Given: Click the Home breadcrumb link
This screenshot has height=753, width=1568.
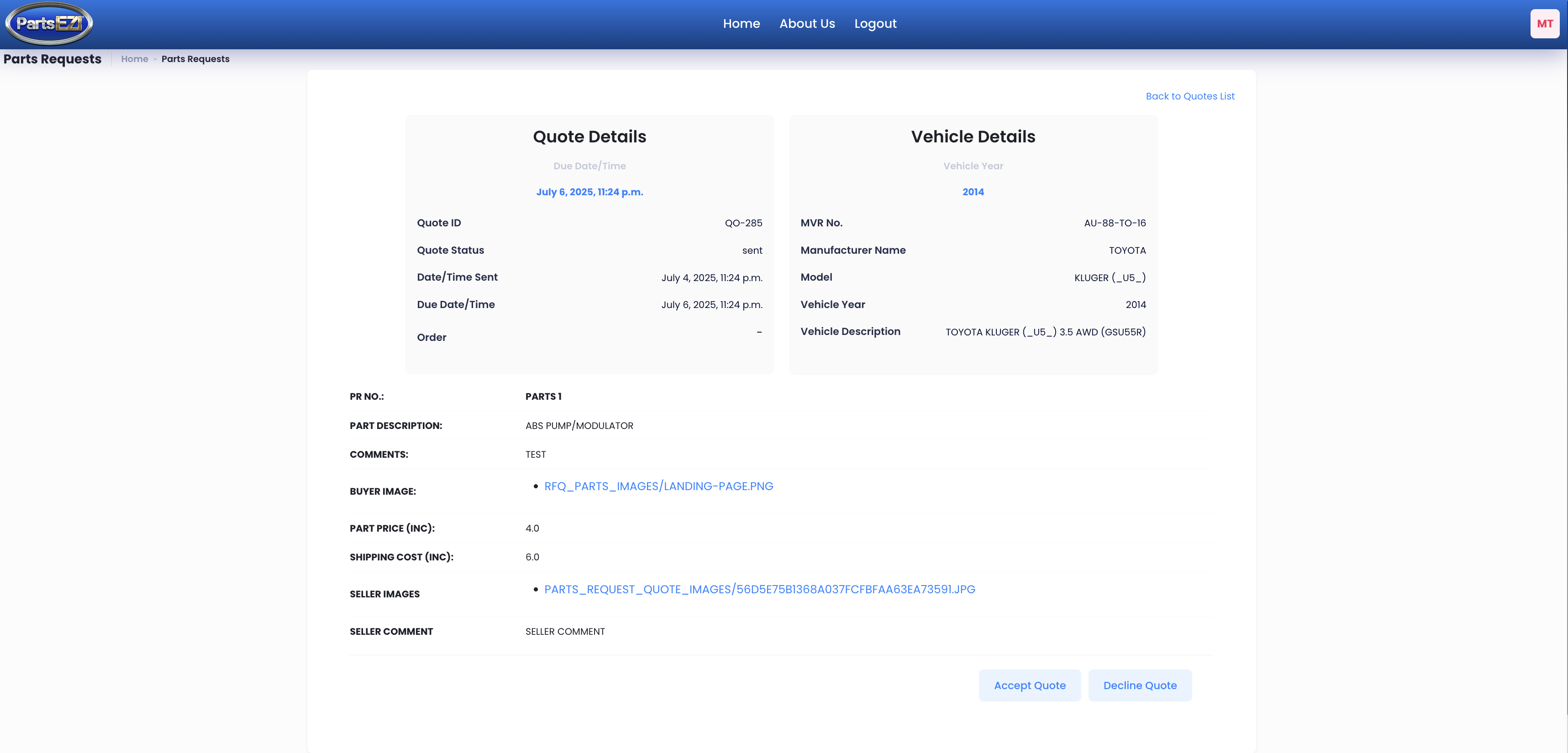Looking at the screenshot, I should 135,59.
